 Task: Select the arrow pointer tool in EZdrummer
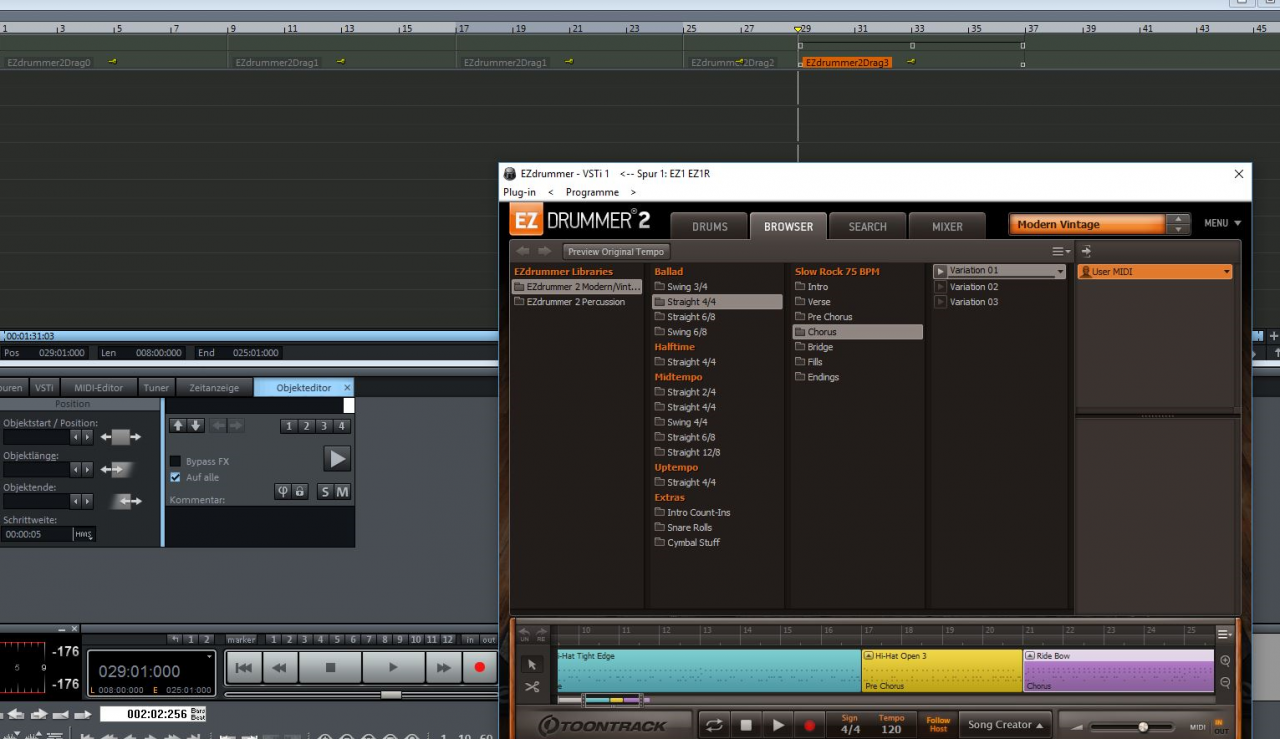click(x=532, y=664)
